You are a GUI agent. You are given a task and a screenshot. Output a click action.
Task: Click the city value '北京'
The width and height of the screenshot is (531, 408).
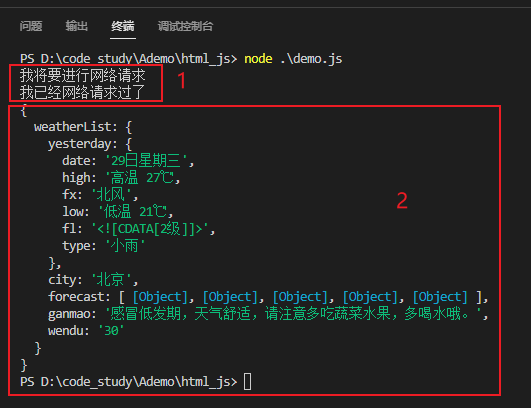(x=111, y=280)
